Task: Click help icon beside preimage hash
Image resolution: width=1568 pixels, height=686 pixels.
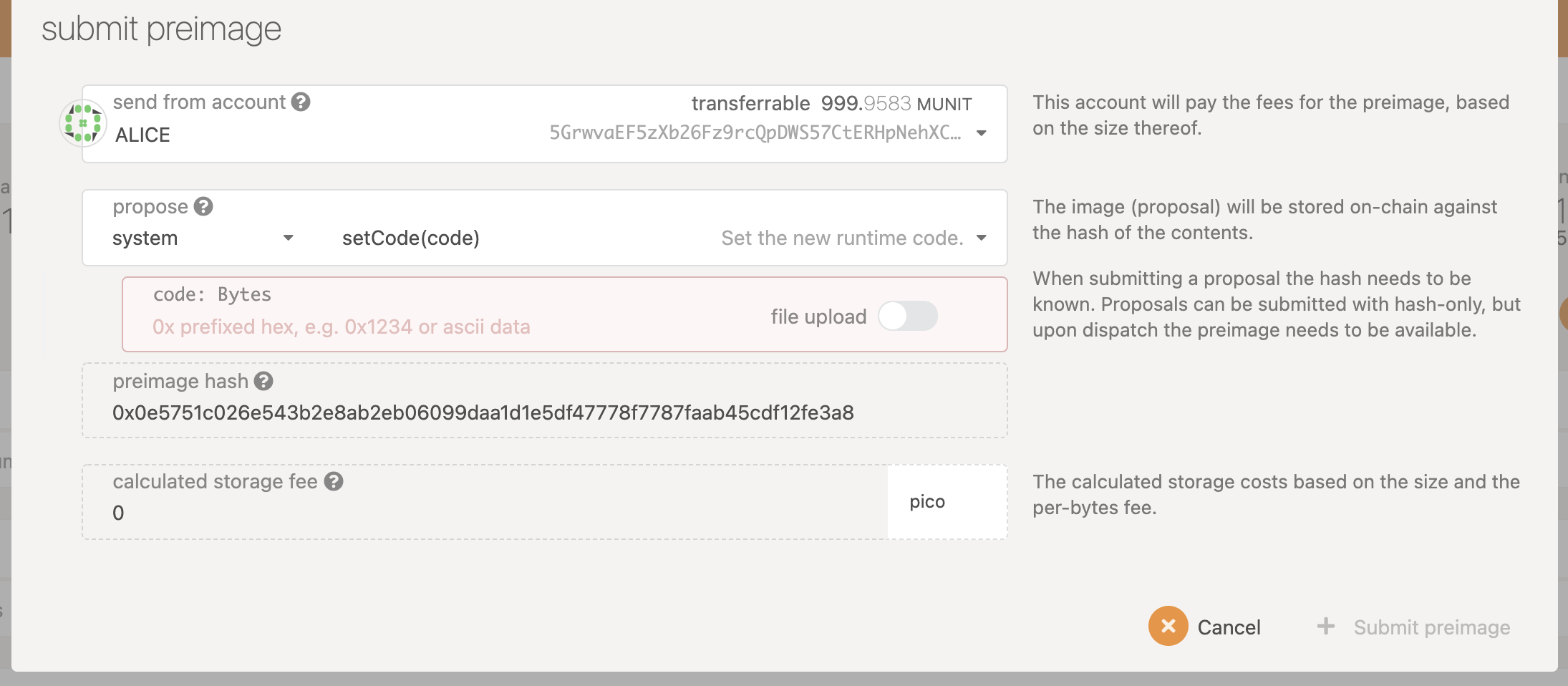Action: pyautogui.click(x=263, y=382)
